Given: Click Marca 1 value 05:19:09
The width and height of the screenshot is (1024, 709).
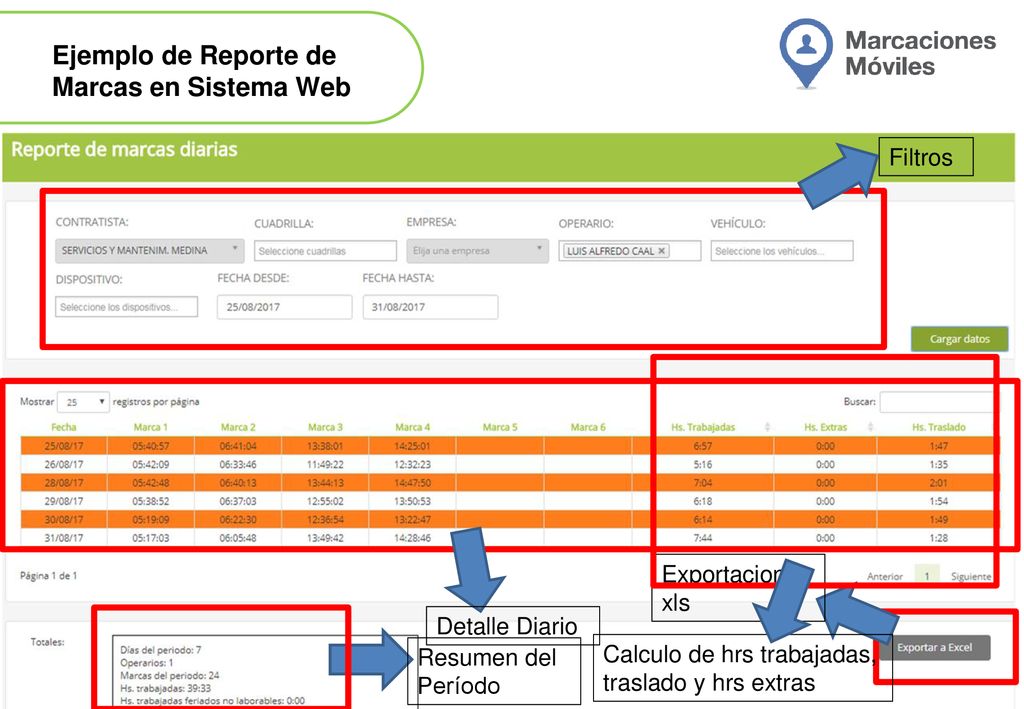Looking at the screenshot, I should click(150, 520).
